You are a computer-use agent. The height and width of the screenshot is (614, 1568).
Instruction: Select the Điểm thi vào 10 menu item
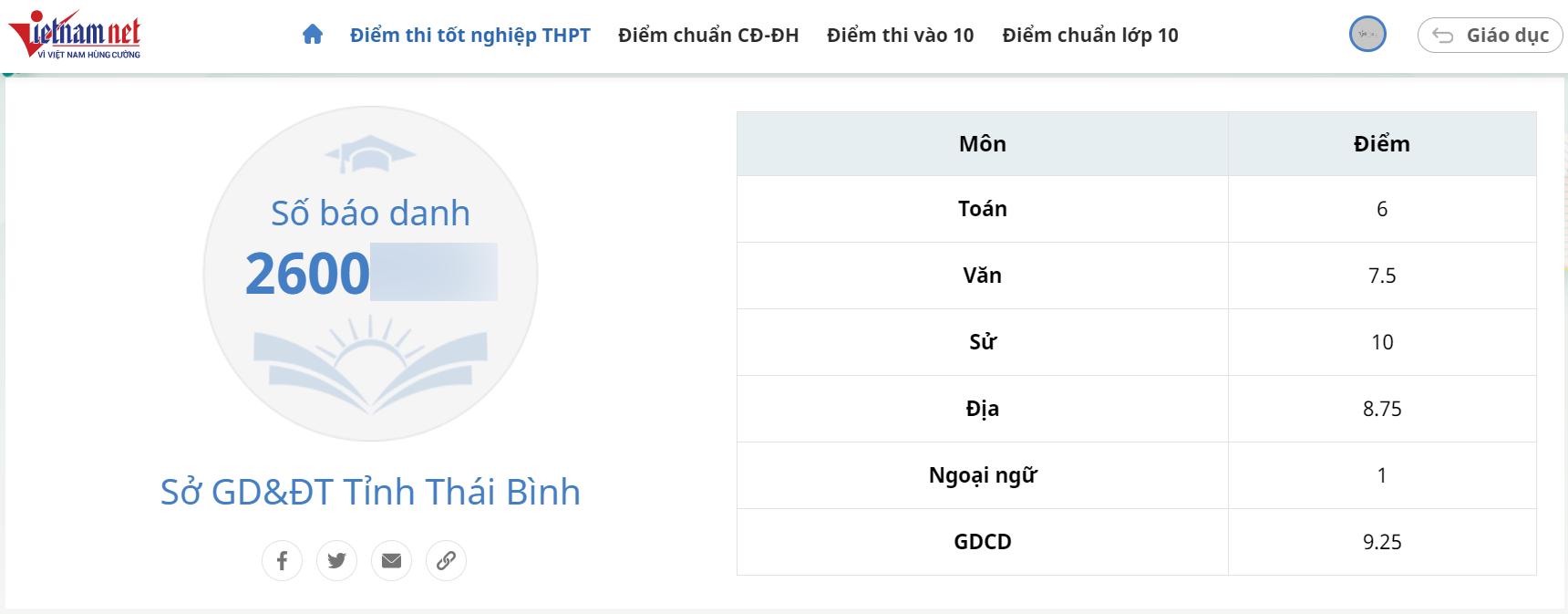[899, 35]
